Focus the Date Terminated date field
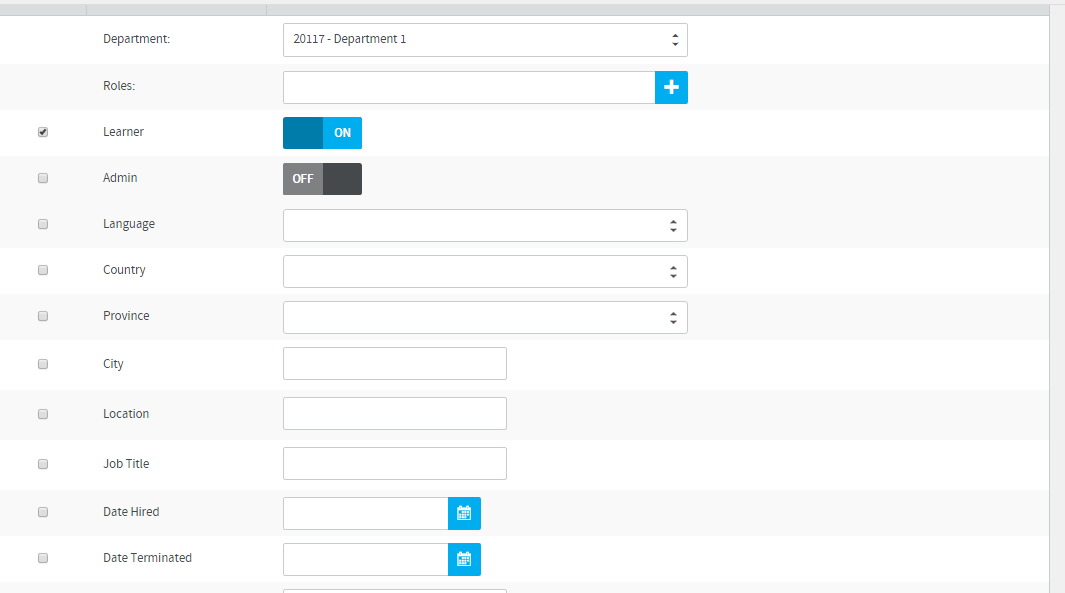Screen dimensions: 1065x593 (365, 560)
